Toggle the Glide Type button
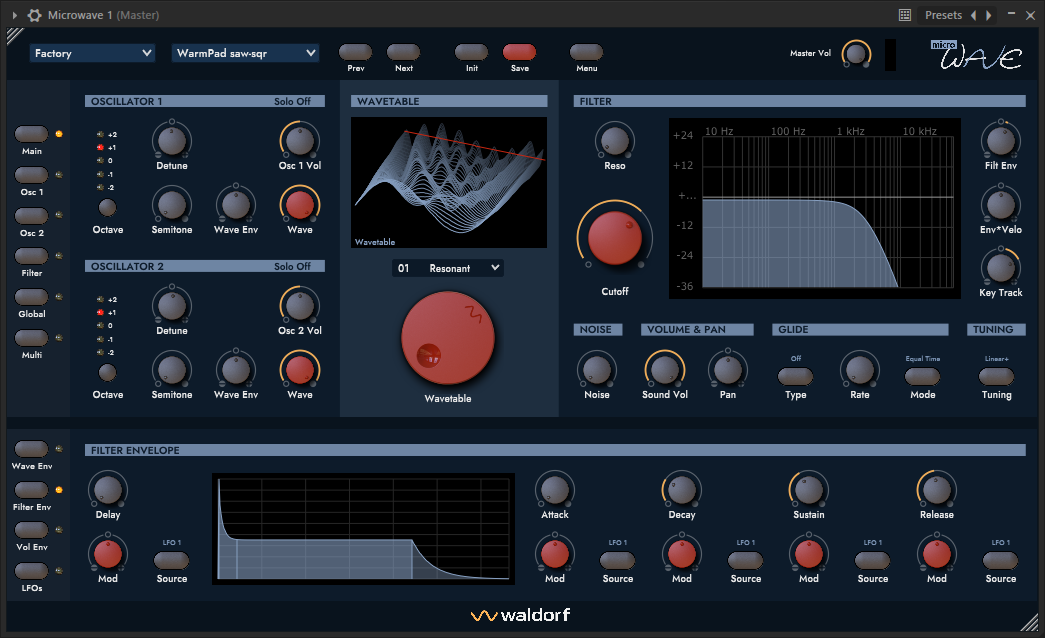This screenshot has height=638, width=1045. point(795,376)
